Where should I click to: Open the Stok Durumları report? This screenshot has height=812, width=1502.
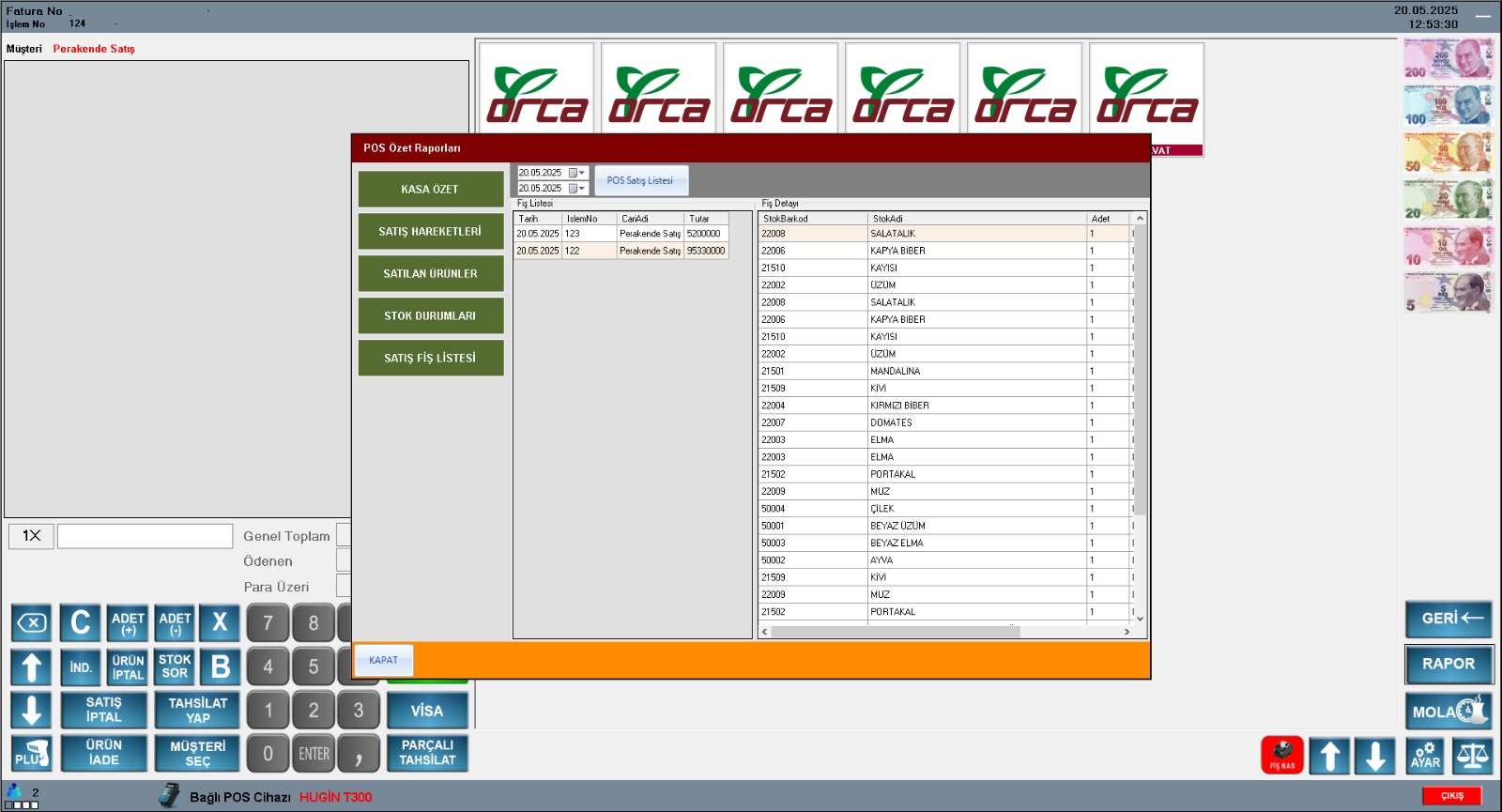point(430,316)
